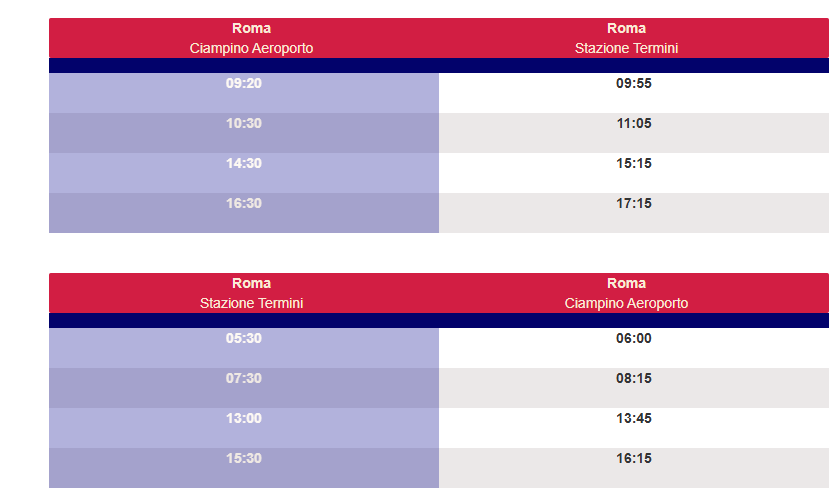Screen dimensions: 834x493
Task: Click first table's Ciampino Aeroporto header
Action: 251,48
